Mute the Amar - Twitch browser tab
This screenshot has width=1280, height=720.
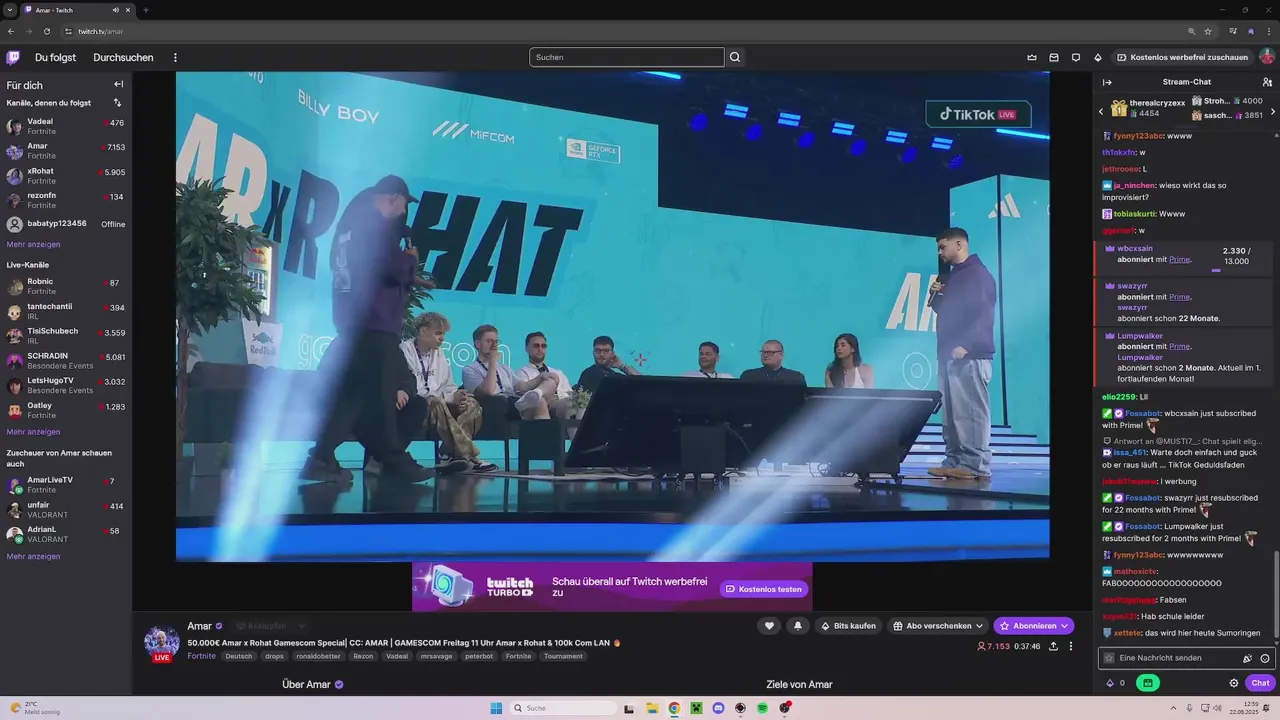(x=116, y=10)
